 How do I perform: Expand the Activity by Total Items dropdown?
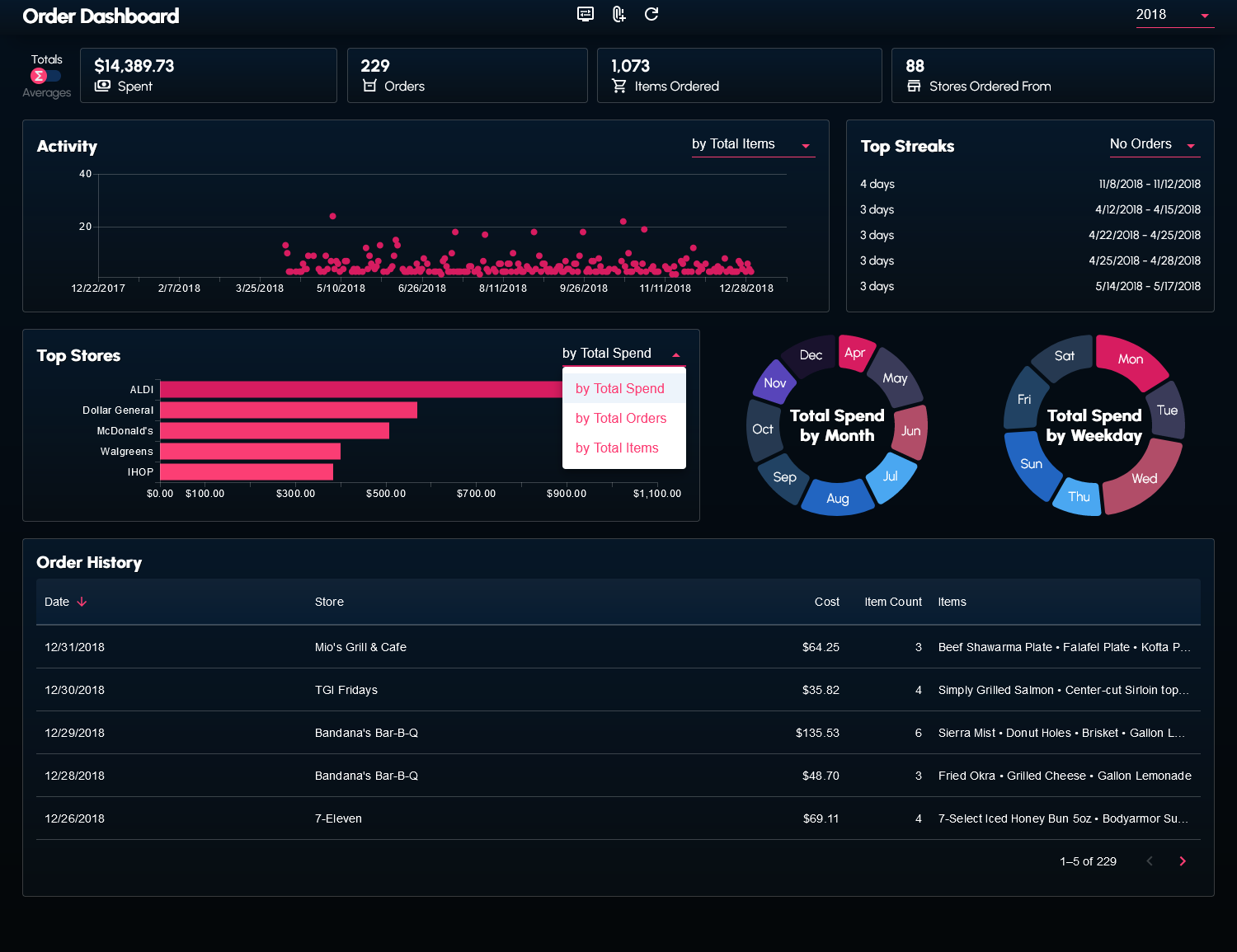752,144
